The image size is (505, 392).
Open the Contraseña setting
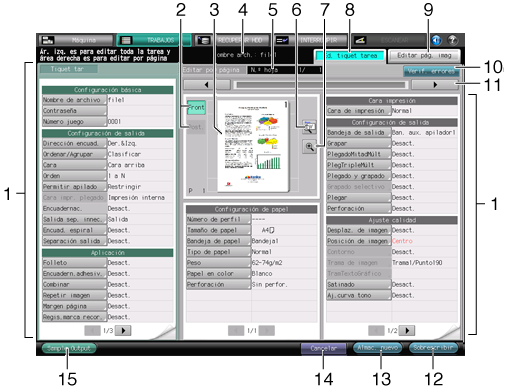click(x=74, y=111)
